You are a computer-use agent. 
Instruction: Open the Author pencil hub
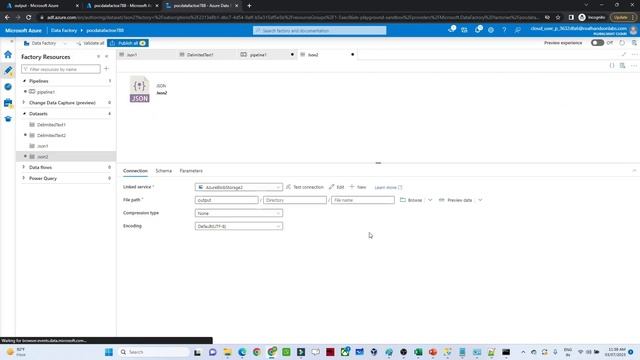tap(8, 70)
